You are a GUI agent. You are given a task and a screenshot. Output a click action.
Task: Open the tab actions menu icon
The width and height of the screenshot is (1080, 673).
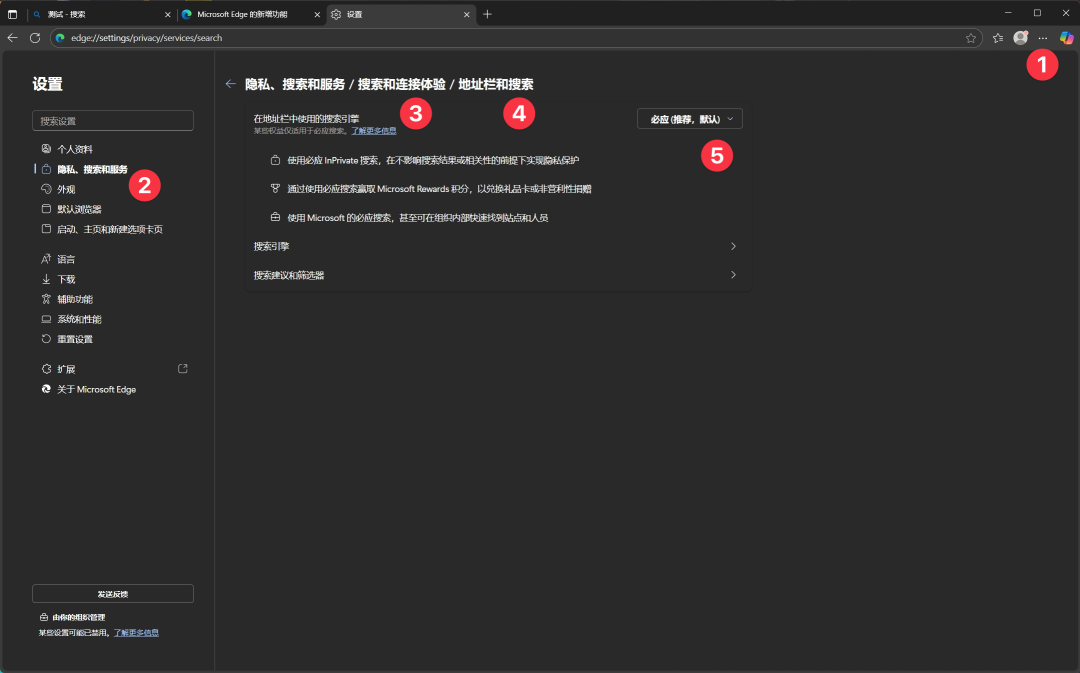click(x=12, y=14)
